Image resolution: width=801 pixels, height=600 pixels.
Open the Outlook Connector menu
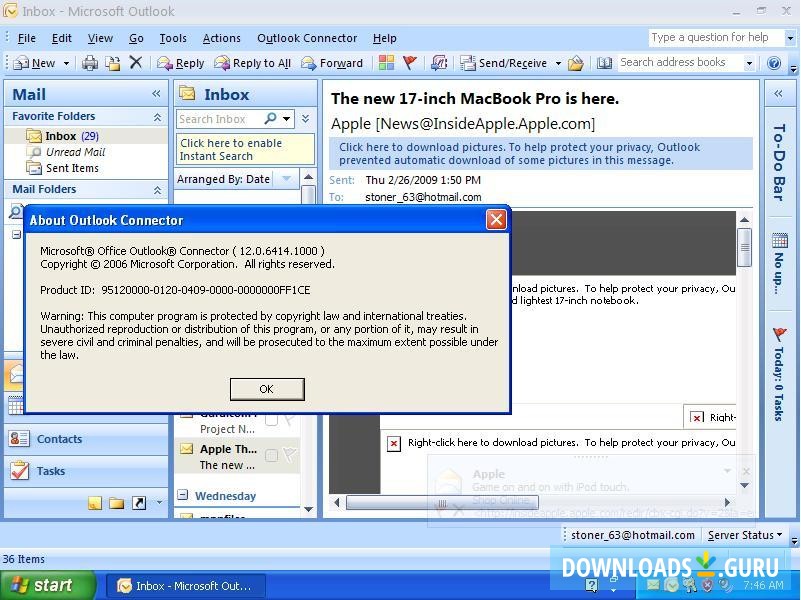[x=306, y=37]
